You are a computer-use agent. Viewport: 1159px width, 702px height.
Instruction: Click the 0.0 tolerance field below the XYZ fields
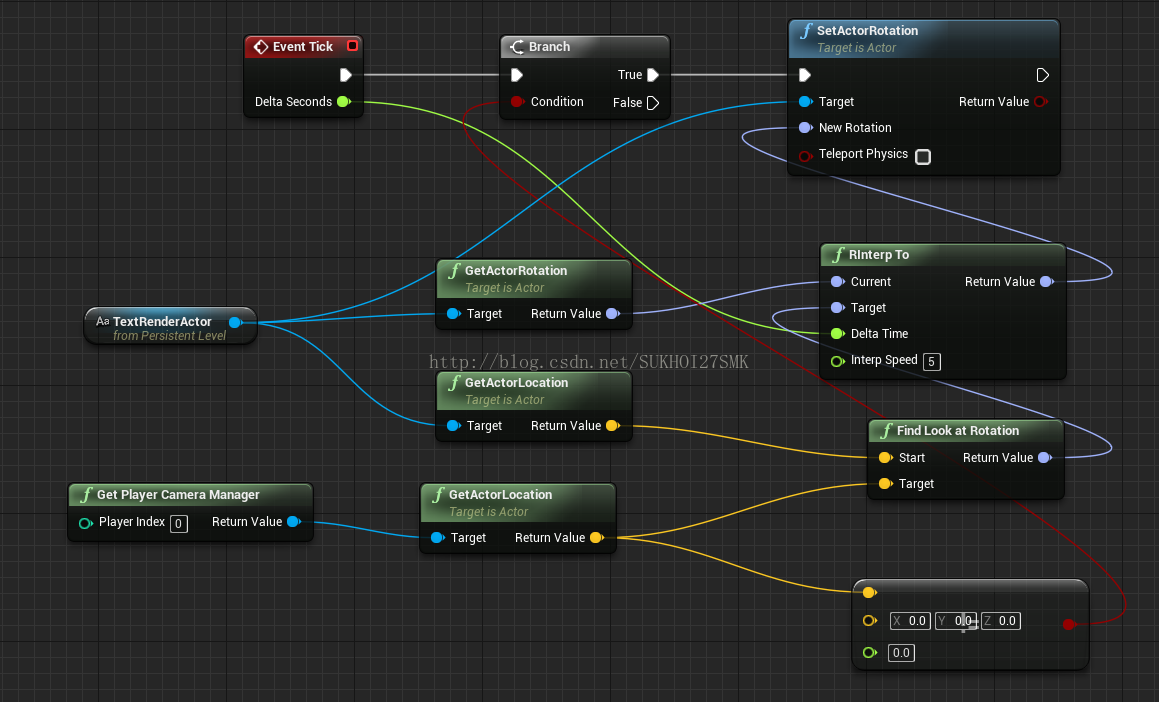[x=901, y=652]
